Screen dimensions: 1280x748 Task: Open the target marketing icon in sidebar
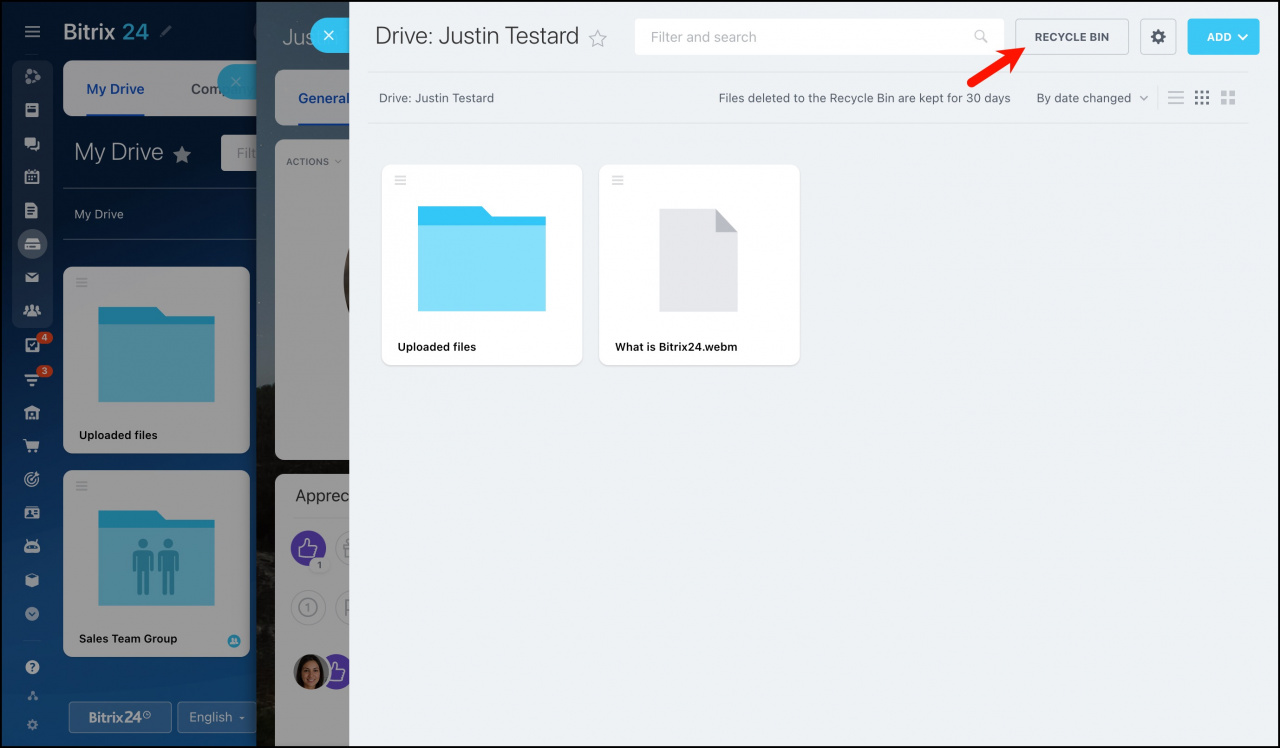pyautogui.click(x=32, y=479)
